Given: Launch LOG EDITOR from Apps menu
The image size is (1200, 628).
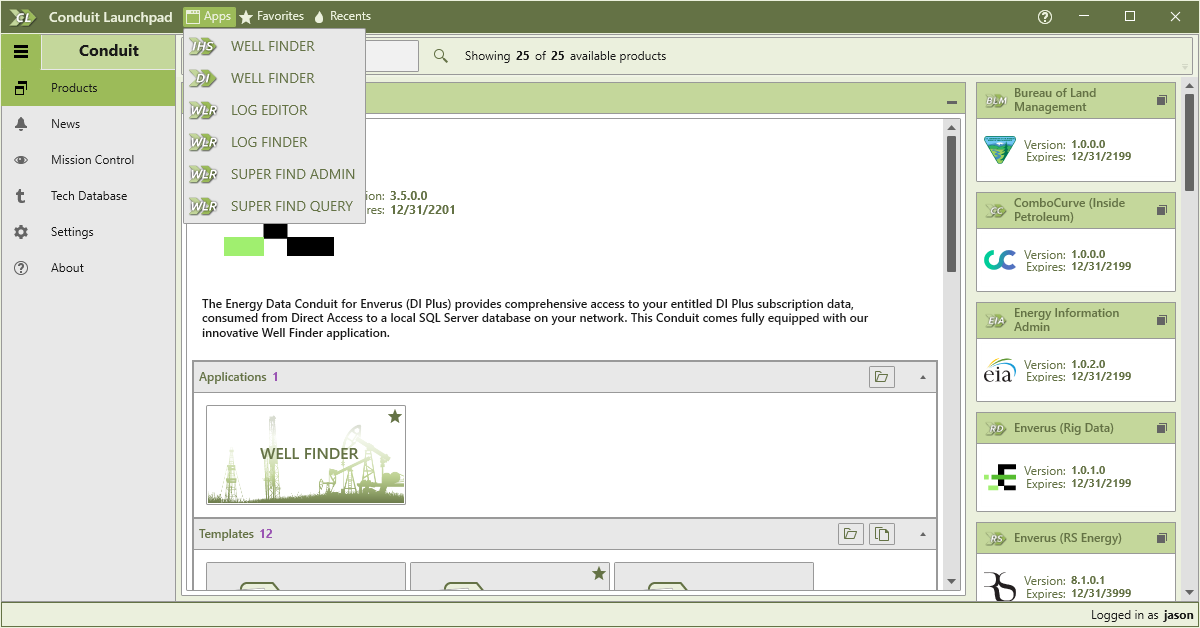Looking at the screenshot, I should coord(274,110).
